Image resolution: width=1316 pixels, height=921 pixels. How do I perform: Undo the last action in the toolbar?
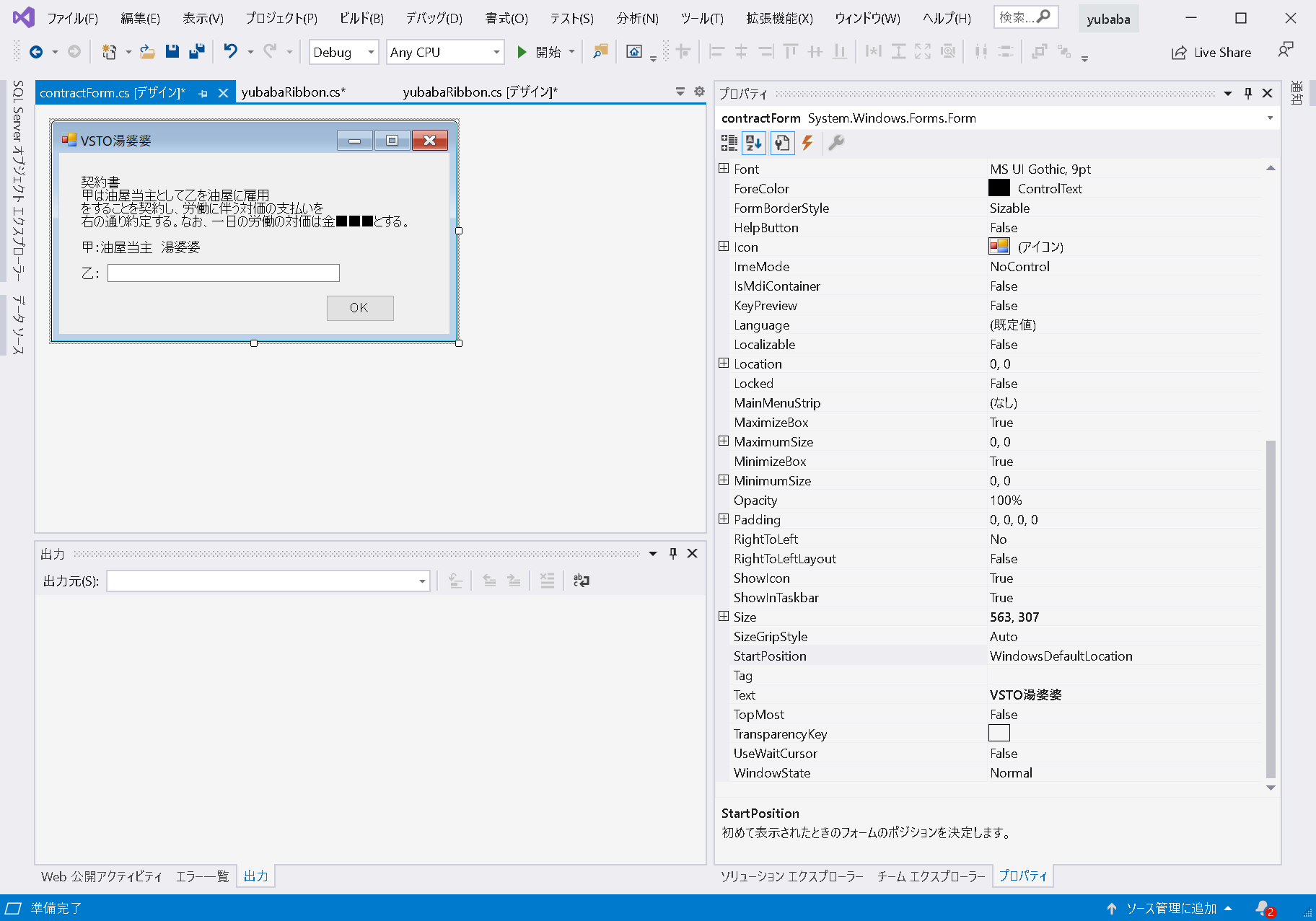[x=230, y=51]
